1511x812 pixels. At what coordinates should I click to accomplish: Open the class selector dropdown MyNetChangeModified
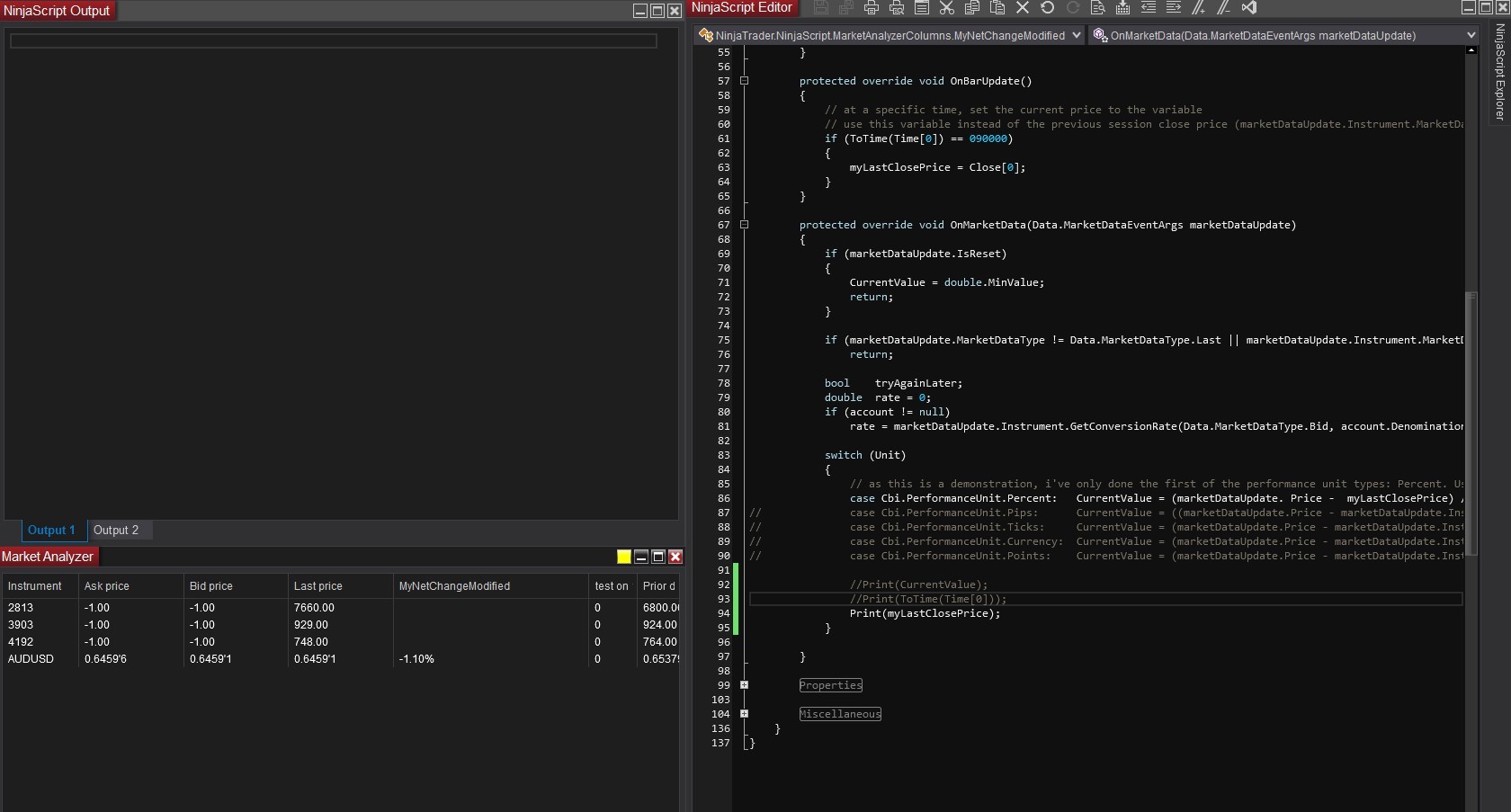(1076, 35)
